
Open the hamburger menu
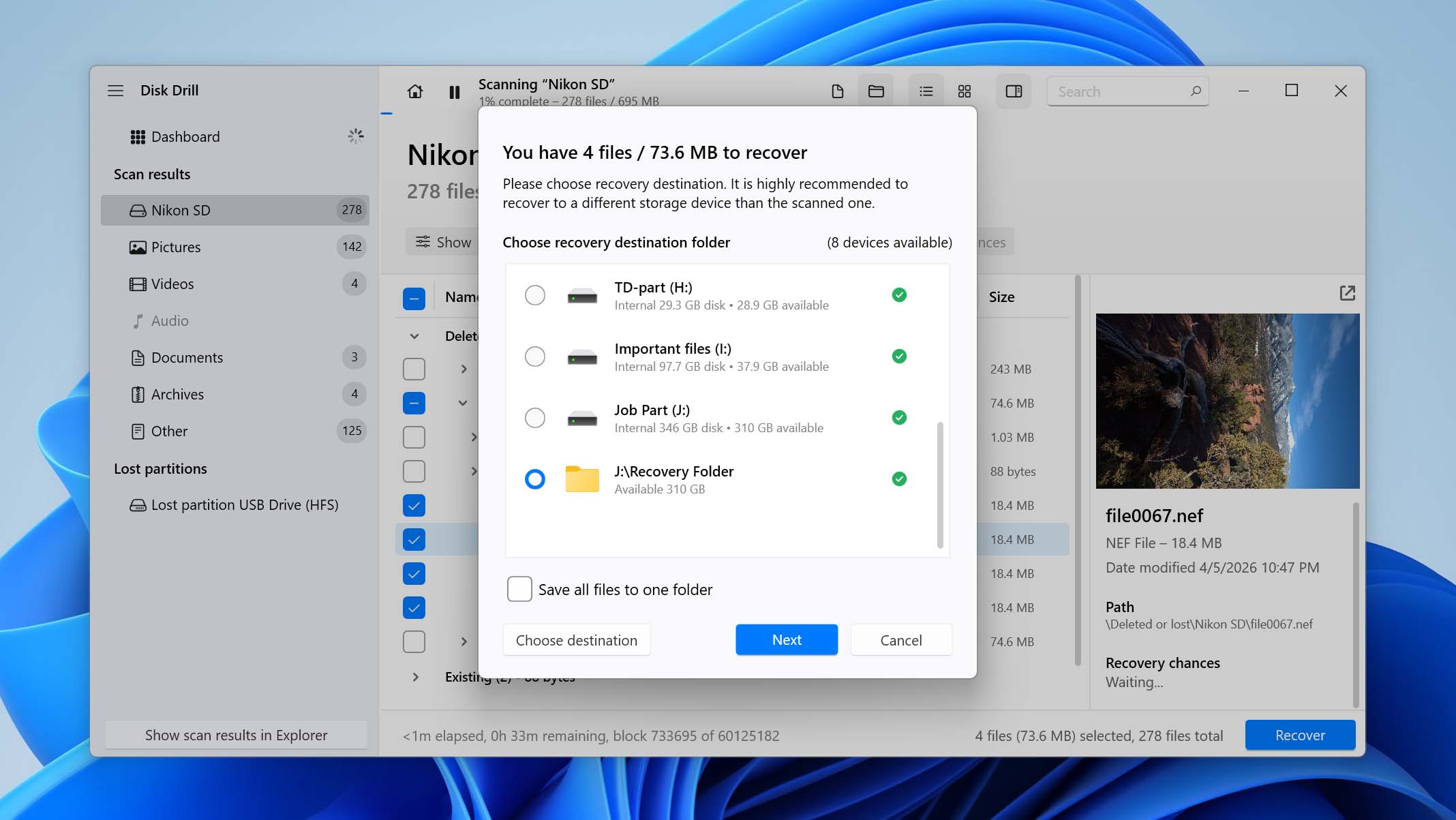click(116, 90)
